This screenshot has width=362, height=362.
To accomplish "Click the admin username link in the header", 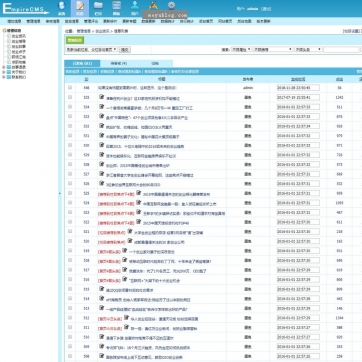I will click(x=253, y=9).
